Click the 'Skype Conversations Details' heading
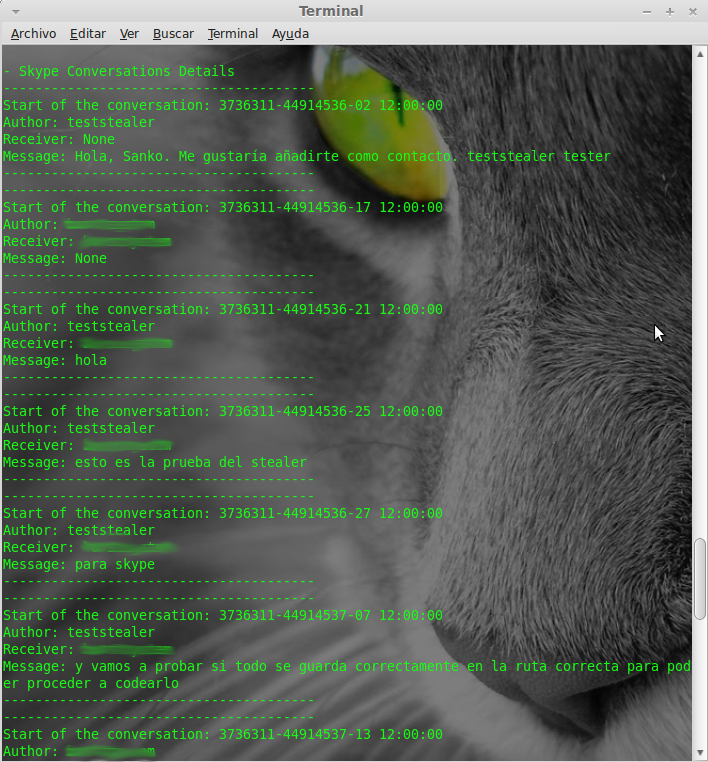 (x=126, y=72)
